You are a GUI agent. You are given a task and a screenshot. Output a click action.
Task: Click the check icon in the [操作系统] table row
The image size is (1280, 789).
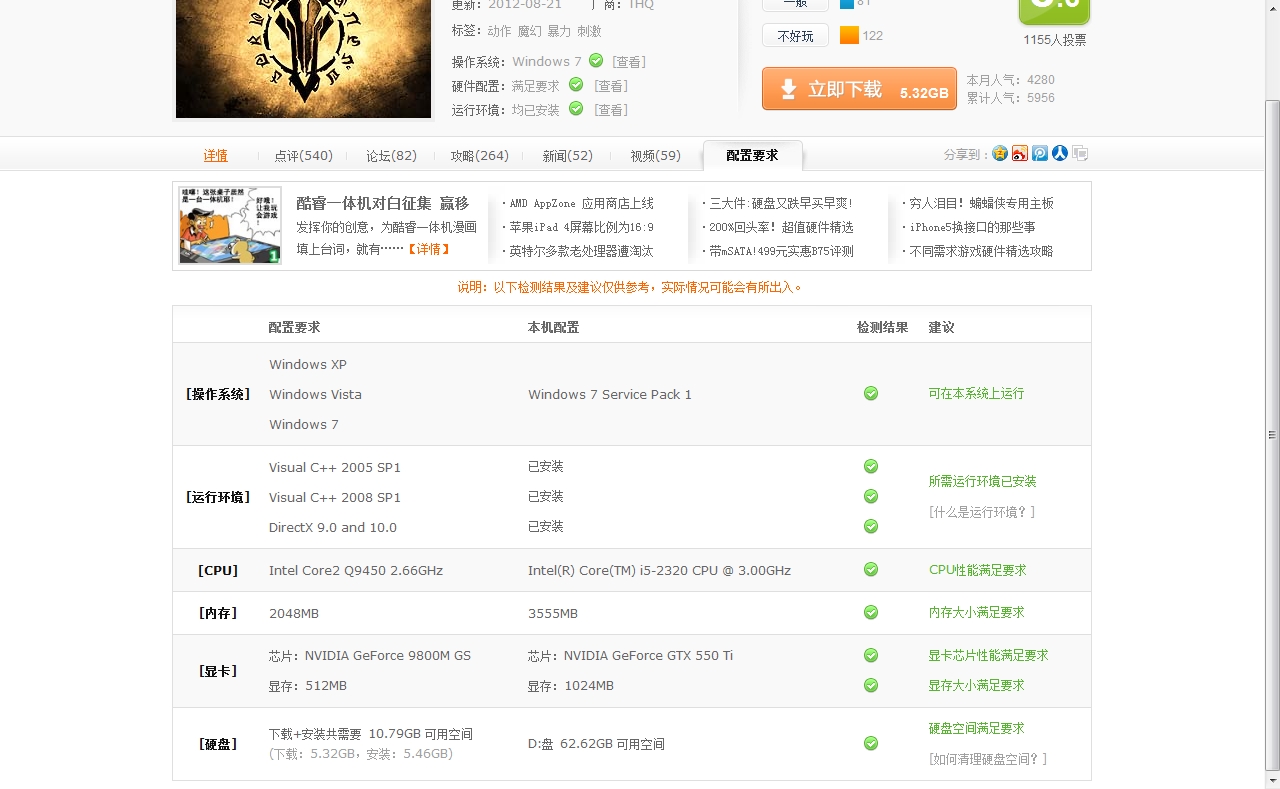click(x=871, y=394)
